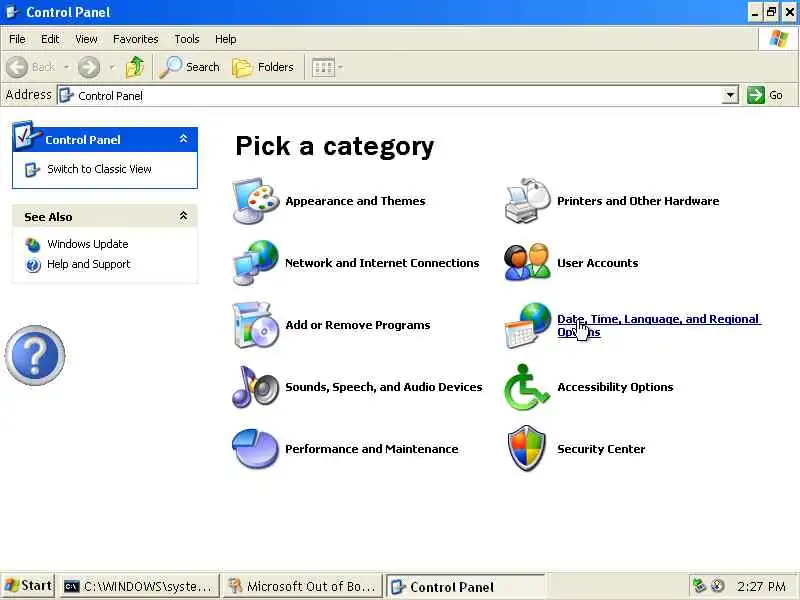Image resolution: width=800 pixels, height=600 pixels.
Task: Expand the Address bar dropdown
Action: (x=731, y=95)
